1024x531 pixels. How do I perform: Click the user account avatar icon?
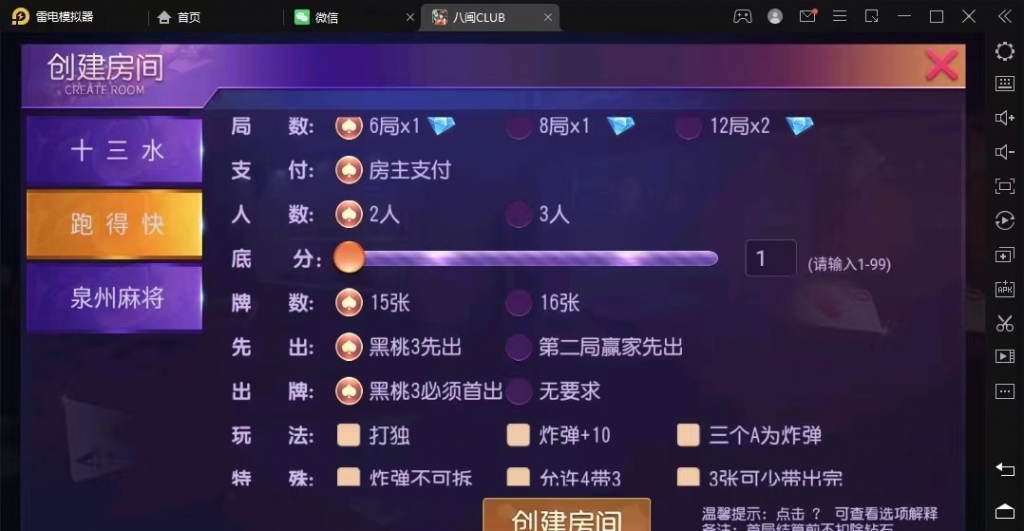pos(775,16)
